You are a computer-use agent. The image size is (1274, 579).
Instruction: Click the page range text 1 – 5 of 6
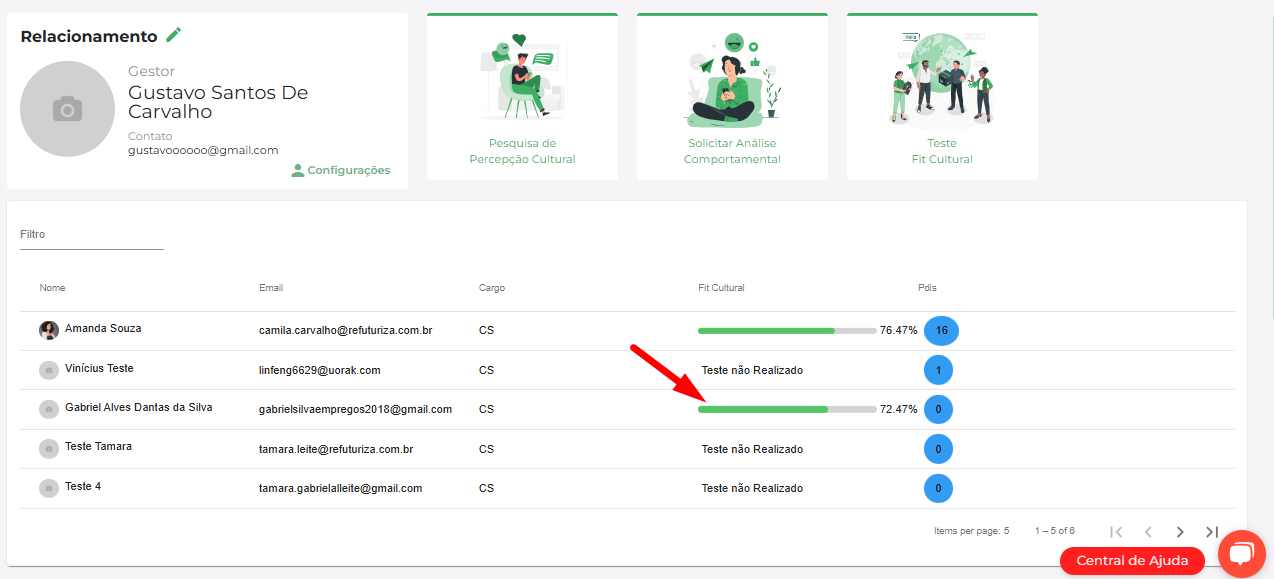point(1055,531)
